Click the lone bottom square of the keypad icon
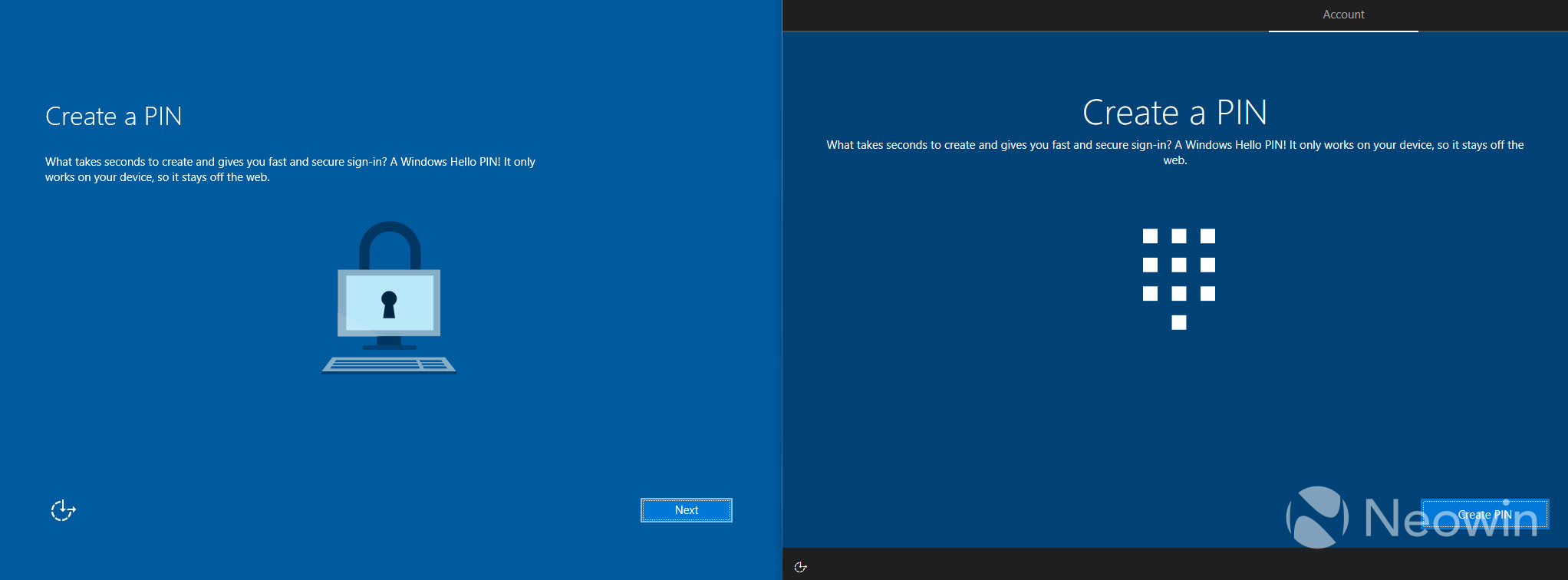Screen dimensions: 1568x580 (x=1179, y=323)
